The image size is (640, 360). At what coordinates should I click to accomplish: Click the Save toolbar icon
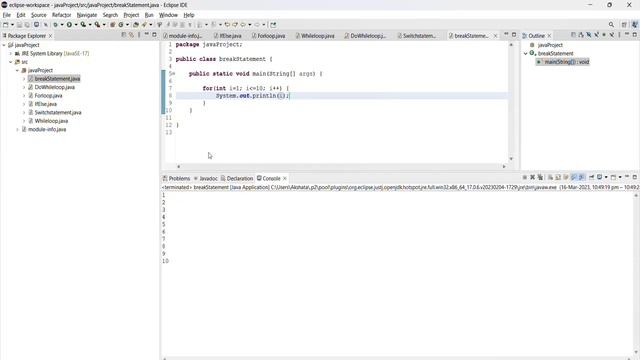(19, 24)
